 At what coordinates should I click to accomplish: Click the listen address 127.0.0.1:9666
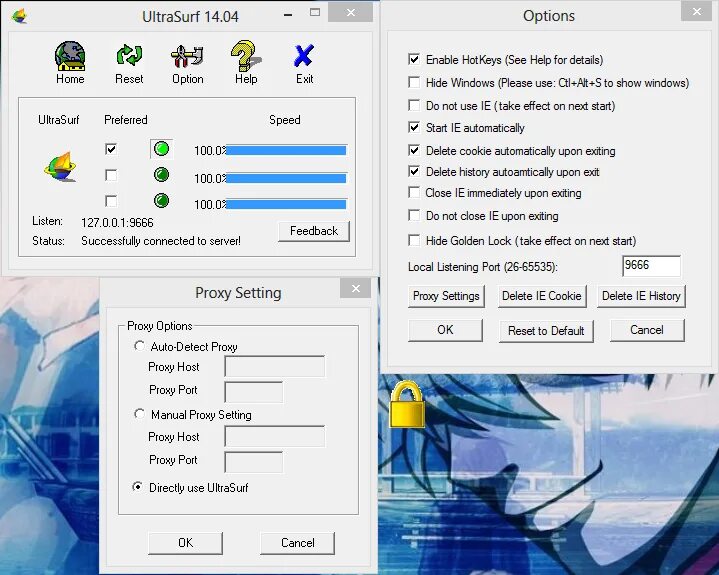(117, 223)
